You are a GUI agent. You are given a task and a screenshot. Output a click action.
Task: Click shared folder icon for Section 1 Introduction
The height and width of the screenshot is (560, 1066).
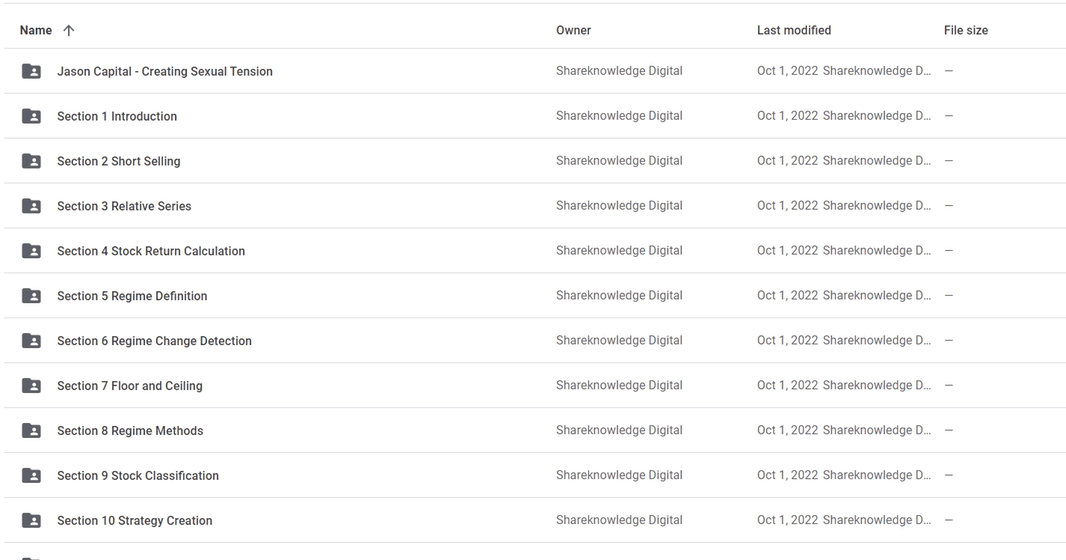pos(31,116)
